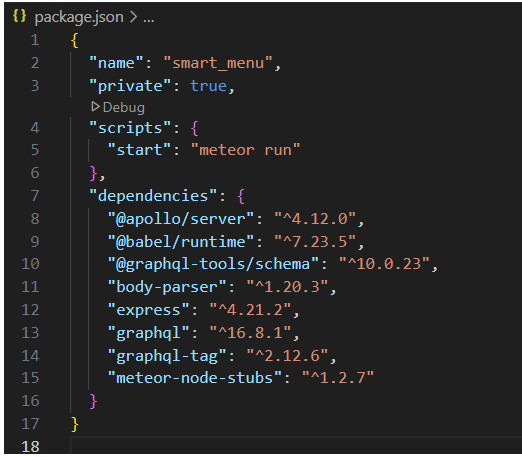
Task: Click the "smart_menu" name value
Action: point(218,63)
